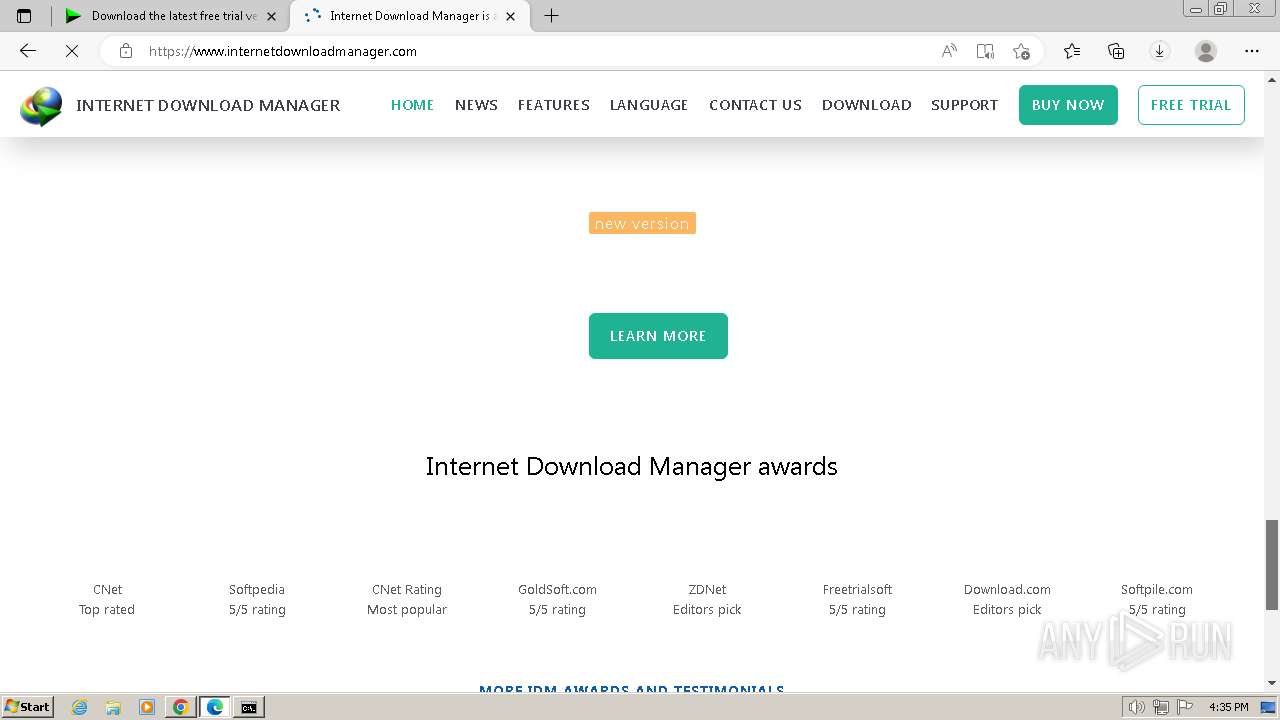Open the browser Downloads icon

coord(1160,51)
